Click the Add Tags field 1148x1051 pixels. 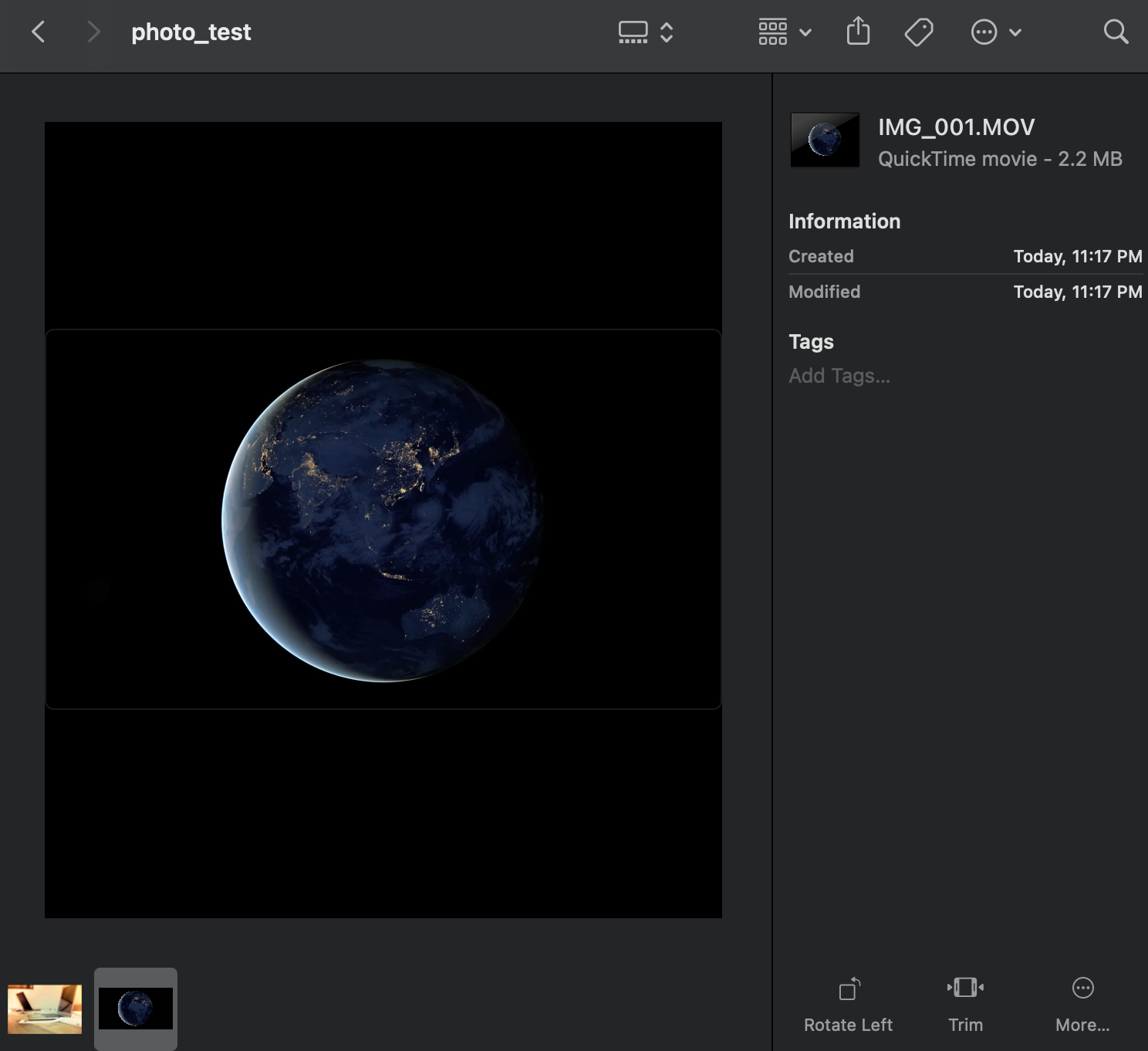839,376
